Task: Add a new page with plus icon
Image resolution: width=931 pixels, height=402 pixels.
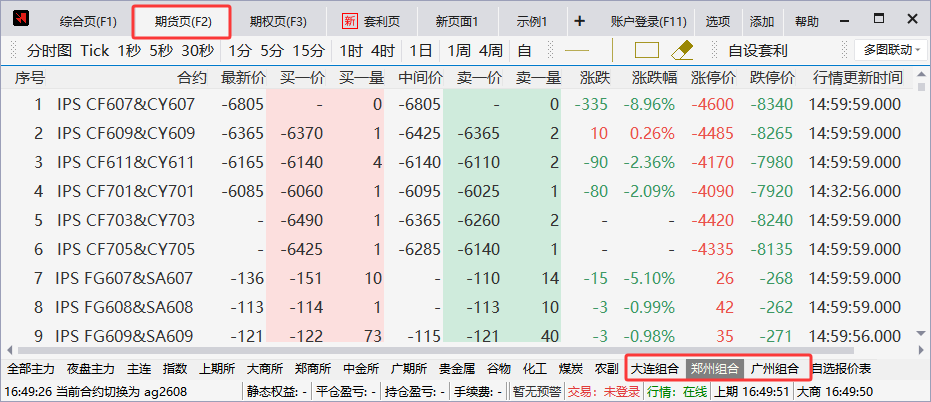Action: (580, 22)
